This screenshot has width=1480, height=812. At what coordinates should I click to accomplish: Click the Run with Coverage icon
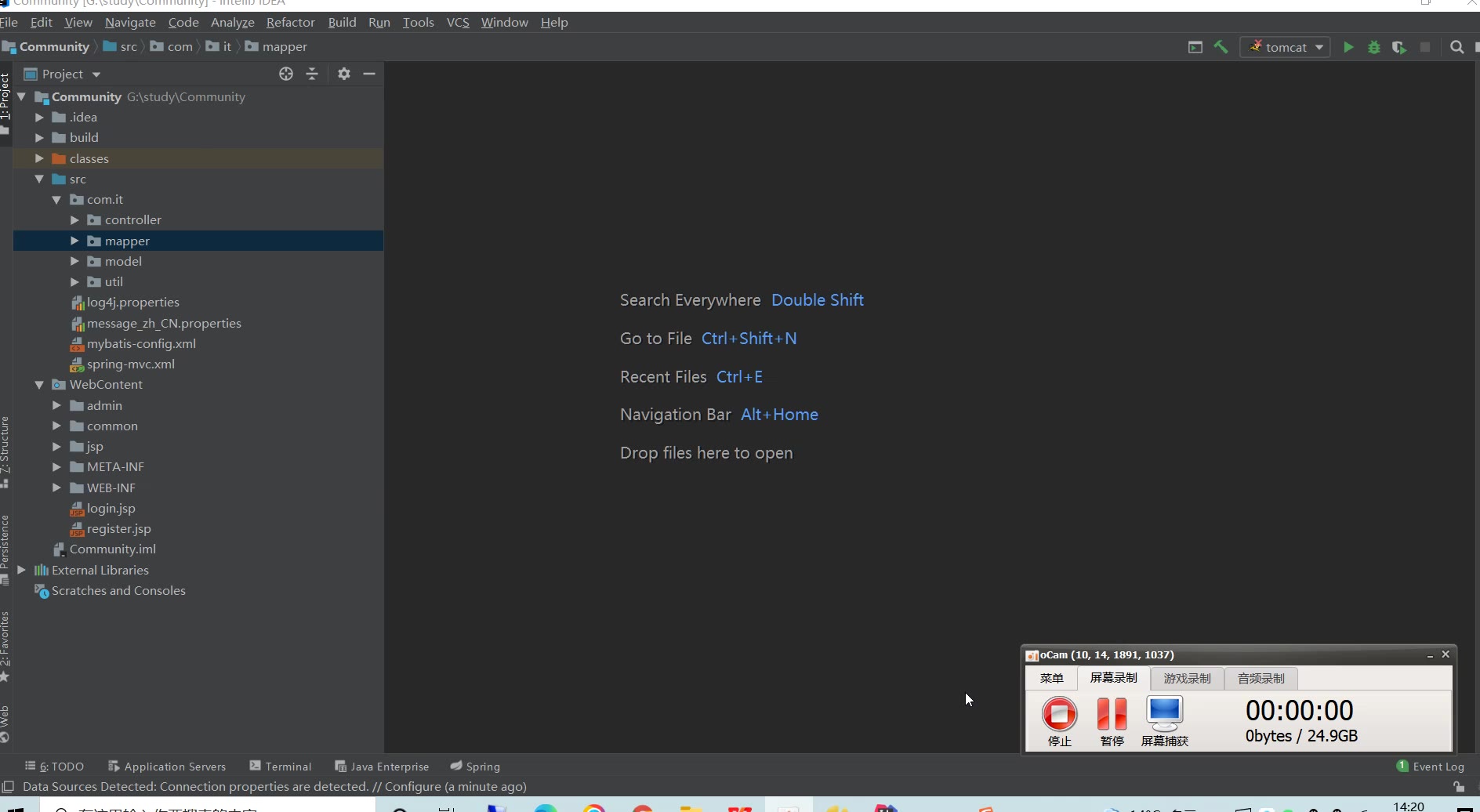pos(1399,47)
